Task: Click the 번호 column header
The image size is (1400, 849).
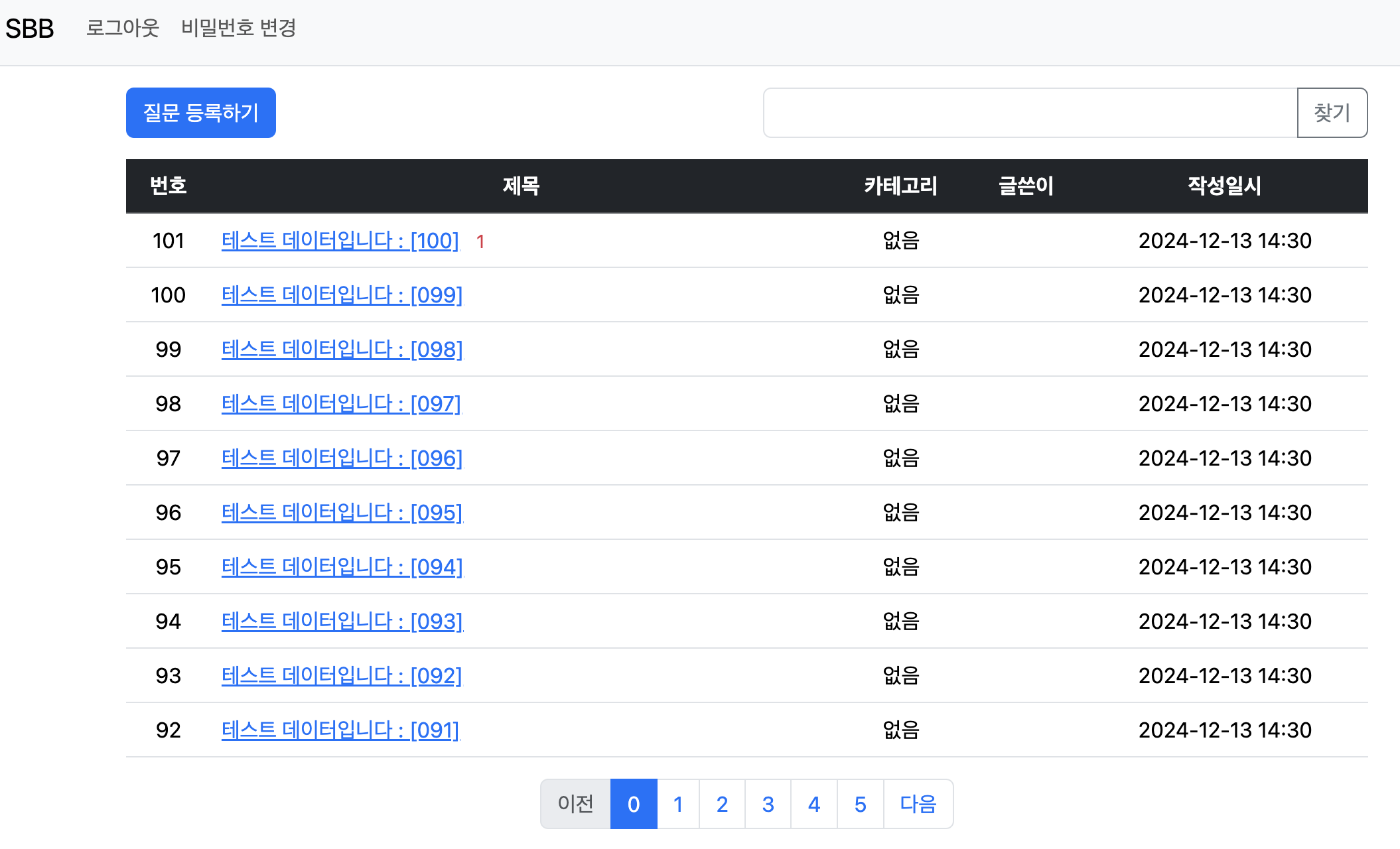Action: coord(169,186)
